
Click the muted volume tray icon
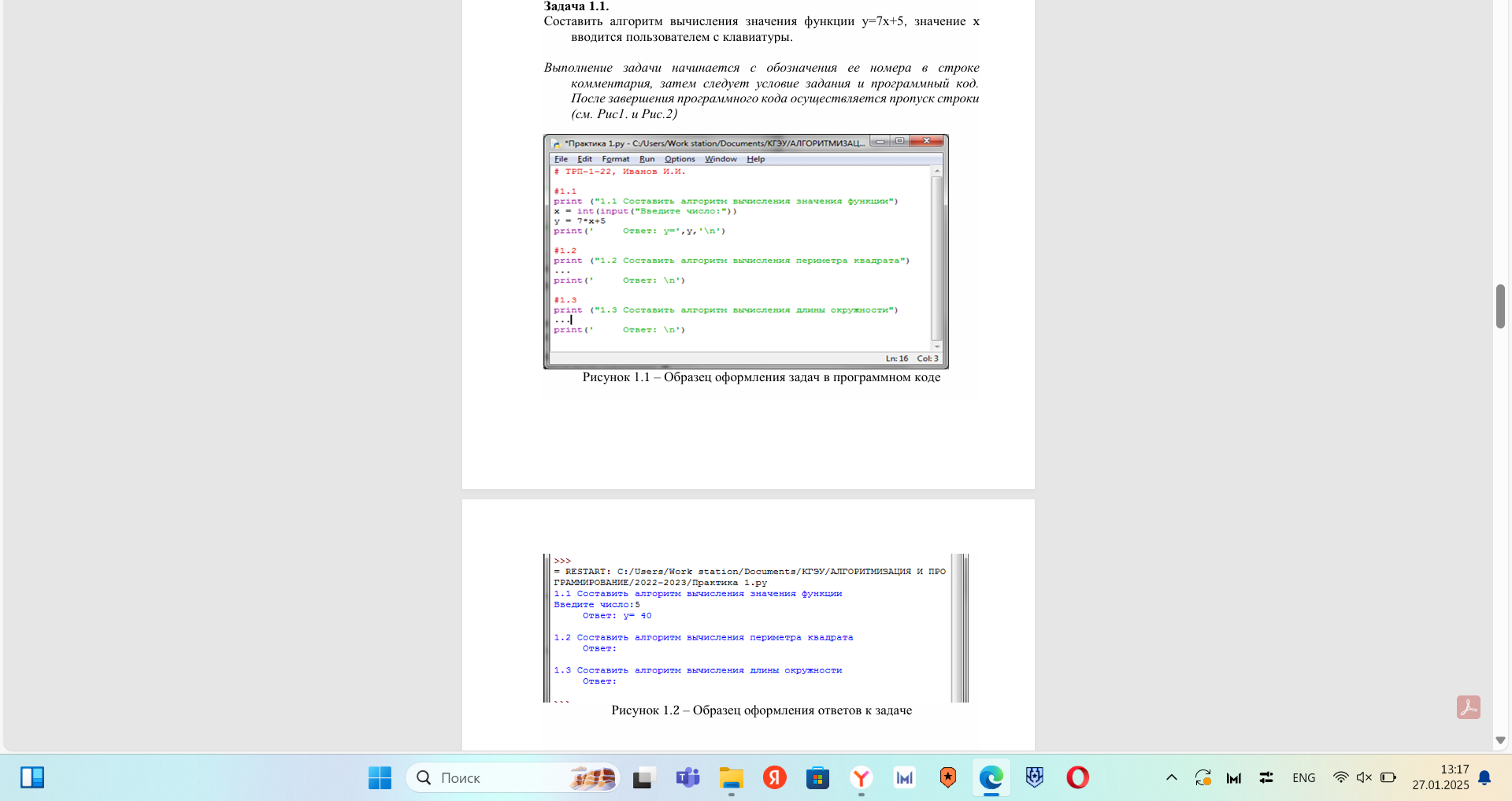(1364, 778)
